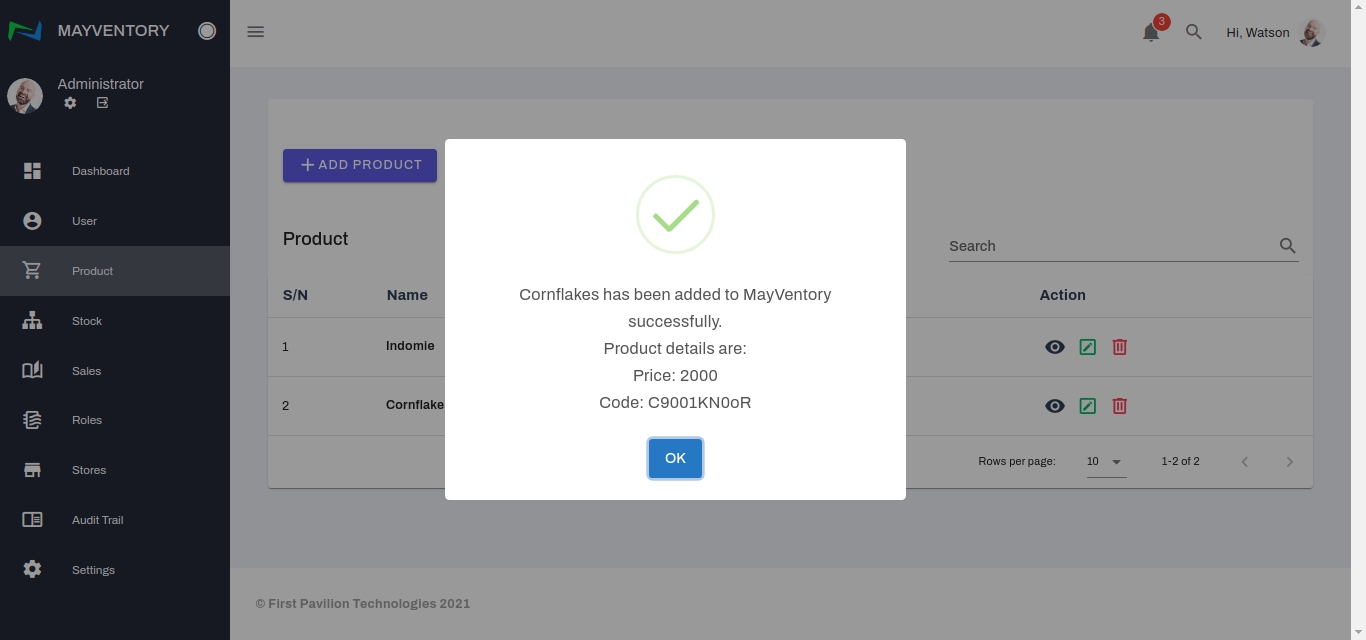Screen dimensions: 1366x640
Task: View Cornflakes details with eye icon
Action: coord(1054,406)
